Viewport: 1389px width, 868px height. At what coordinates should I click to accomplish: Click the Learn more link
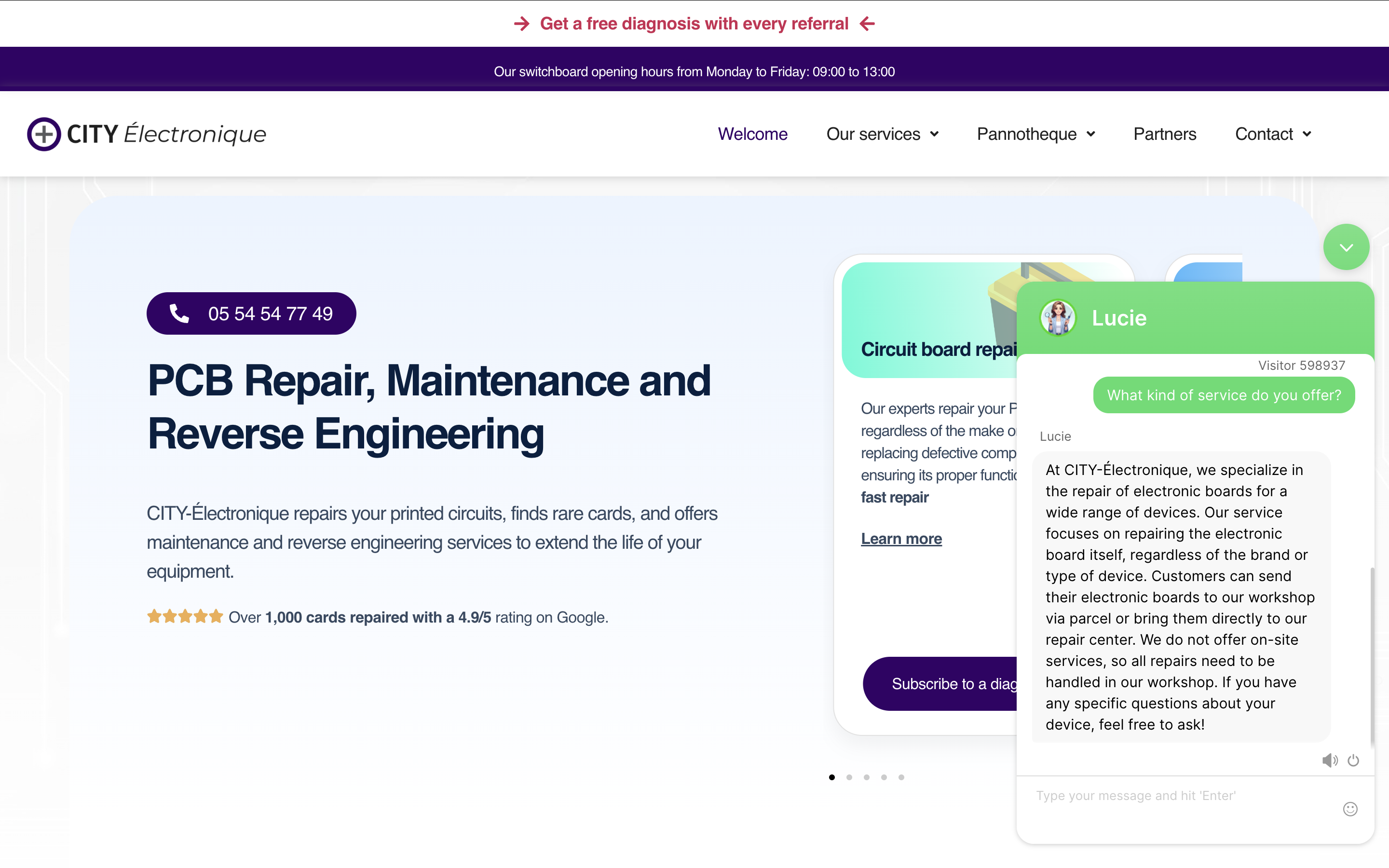click(x=901, y=539)
